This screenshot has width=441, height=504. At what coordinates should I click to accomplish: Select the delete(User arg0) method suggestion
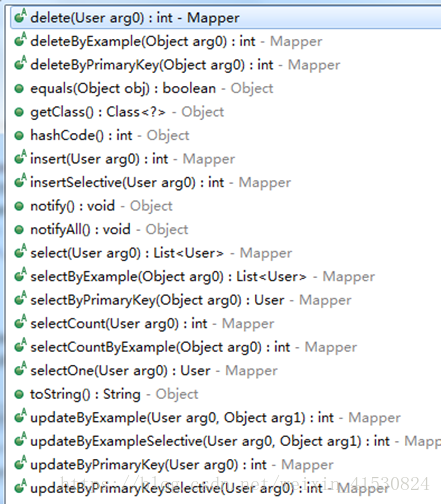(226, 18)
